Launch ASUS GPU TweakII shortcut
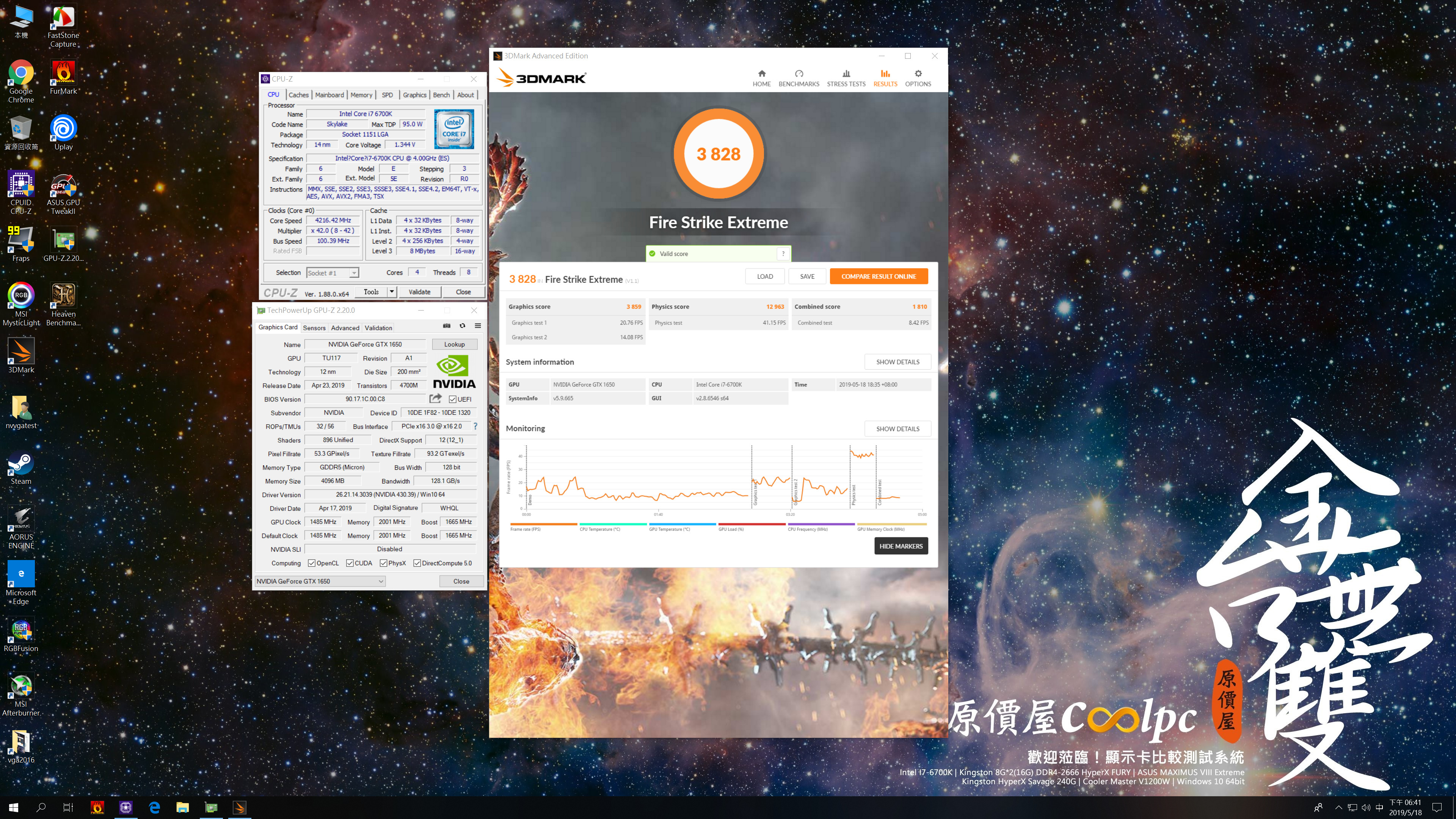1456x819 pixels. point(63,193)
